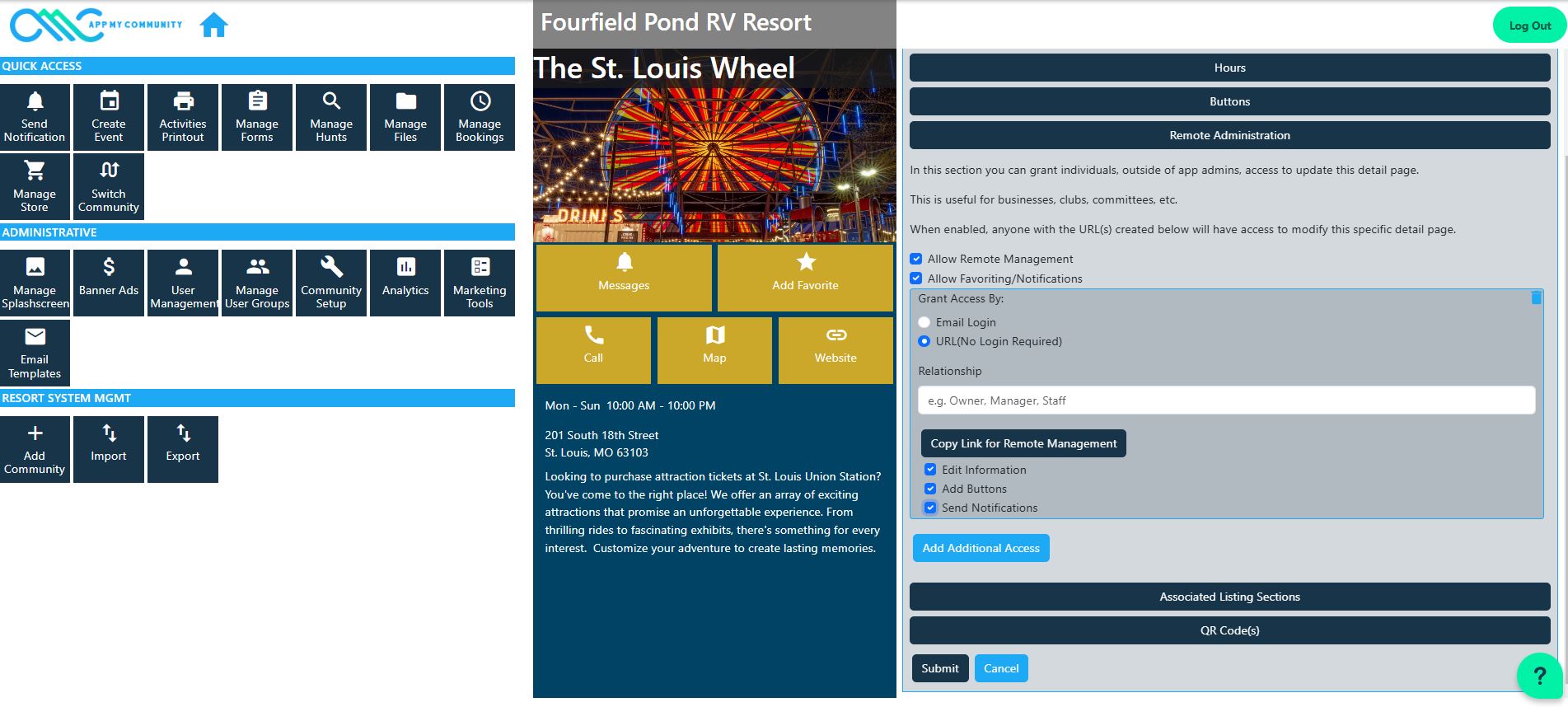Click the '201 South 18th Street' address
Viewport: 1568px width, 707px height.
click(601, 435)
